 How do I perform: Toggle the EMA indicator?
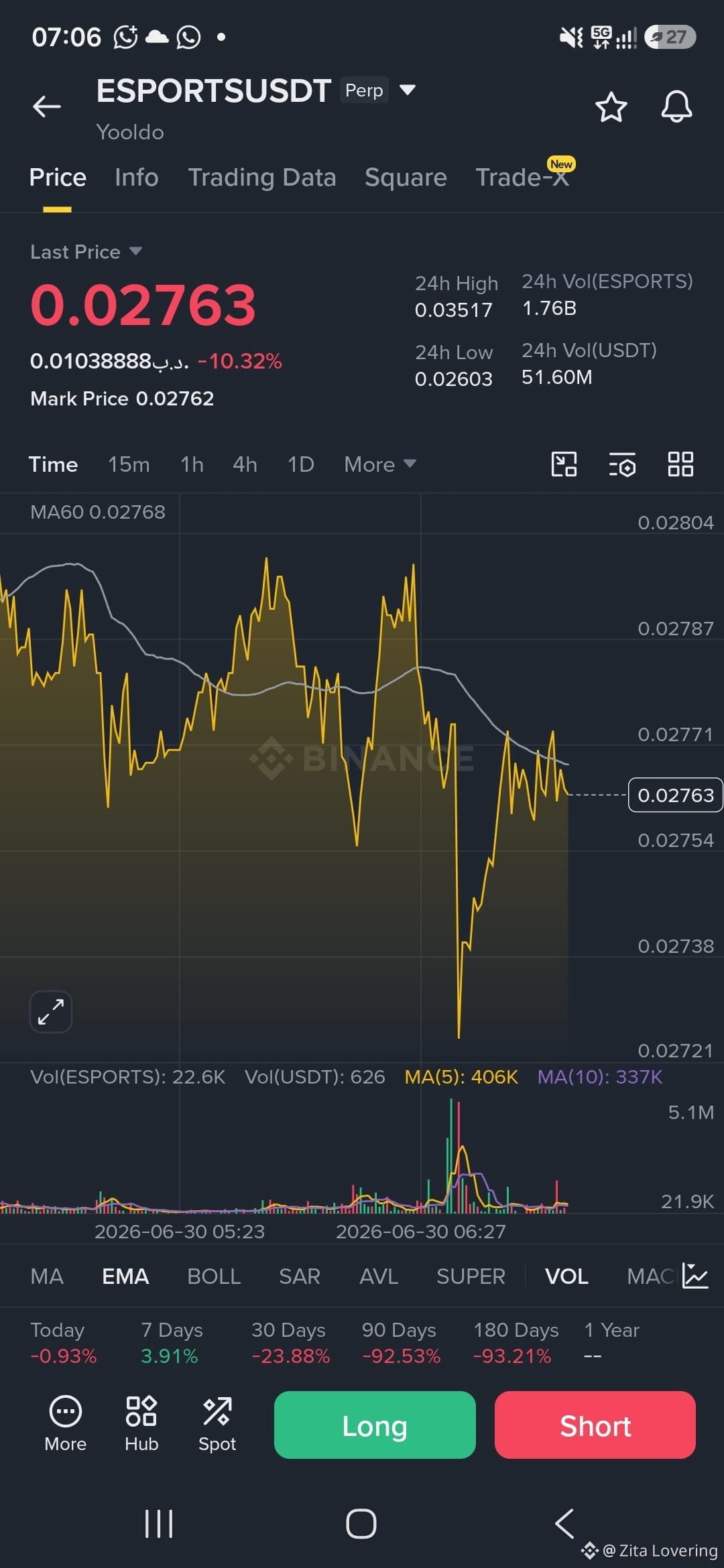[125, 1277]
